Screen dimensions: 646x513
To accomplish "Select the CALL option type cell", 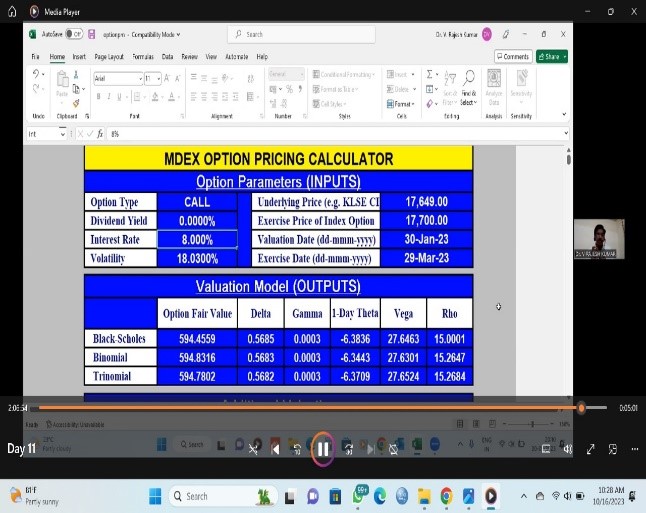I will coord(197,202).
